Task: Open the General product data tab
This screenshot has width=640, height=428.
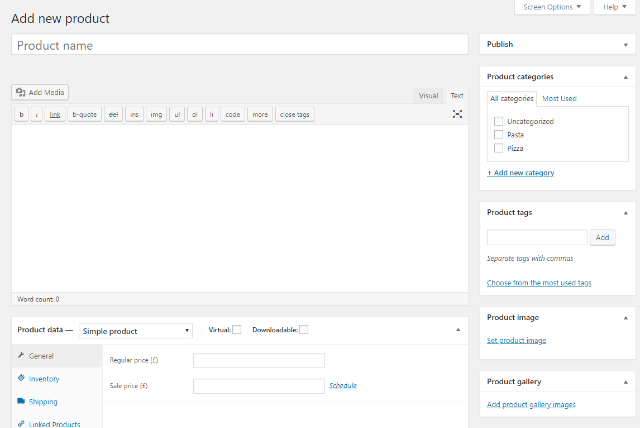Action: (57, 356)
